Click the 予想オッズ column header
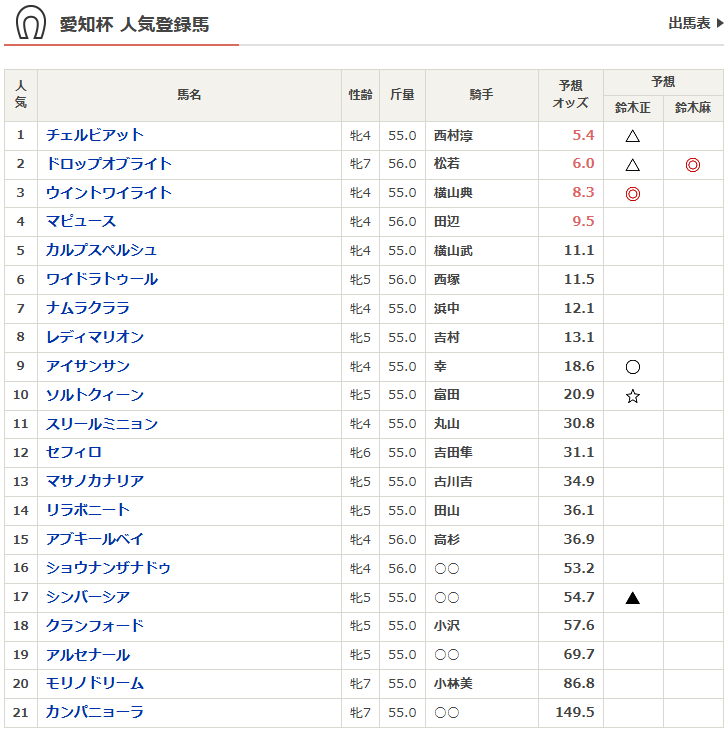The height and width of the screenshot is (732, 728). pyautogui.click(x=573, y=95)
